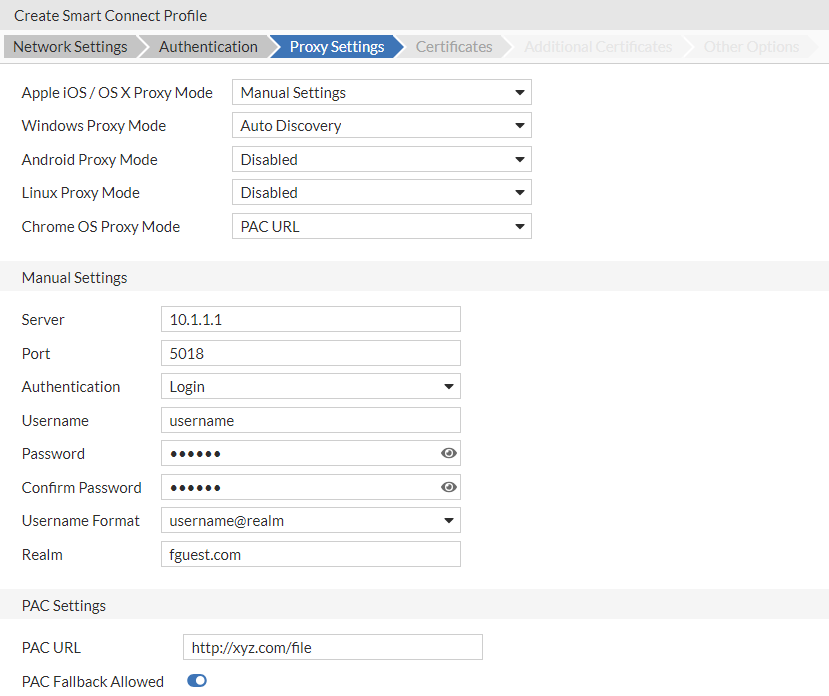Open Chrome OS Proxy Mode dropdown

[381, 227]
